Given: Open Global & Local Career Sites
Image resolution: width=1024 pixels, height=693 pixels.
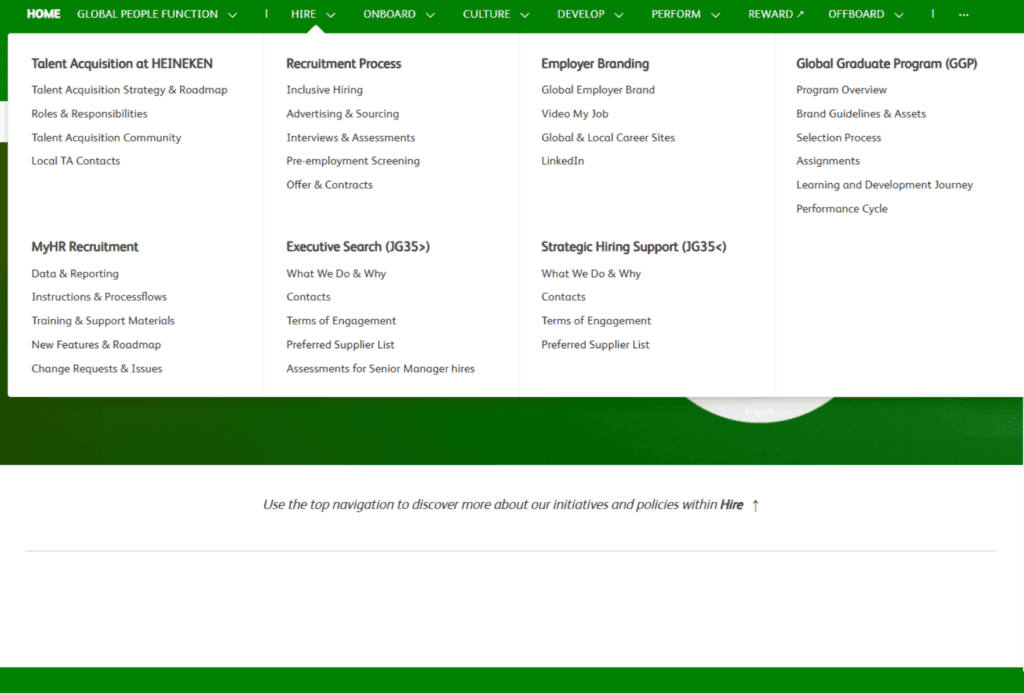Looking at the screenshot, I should tap(608, 138).
